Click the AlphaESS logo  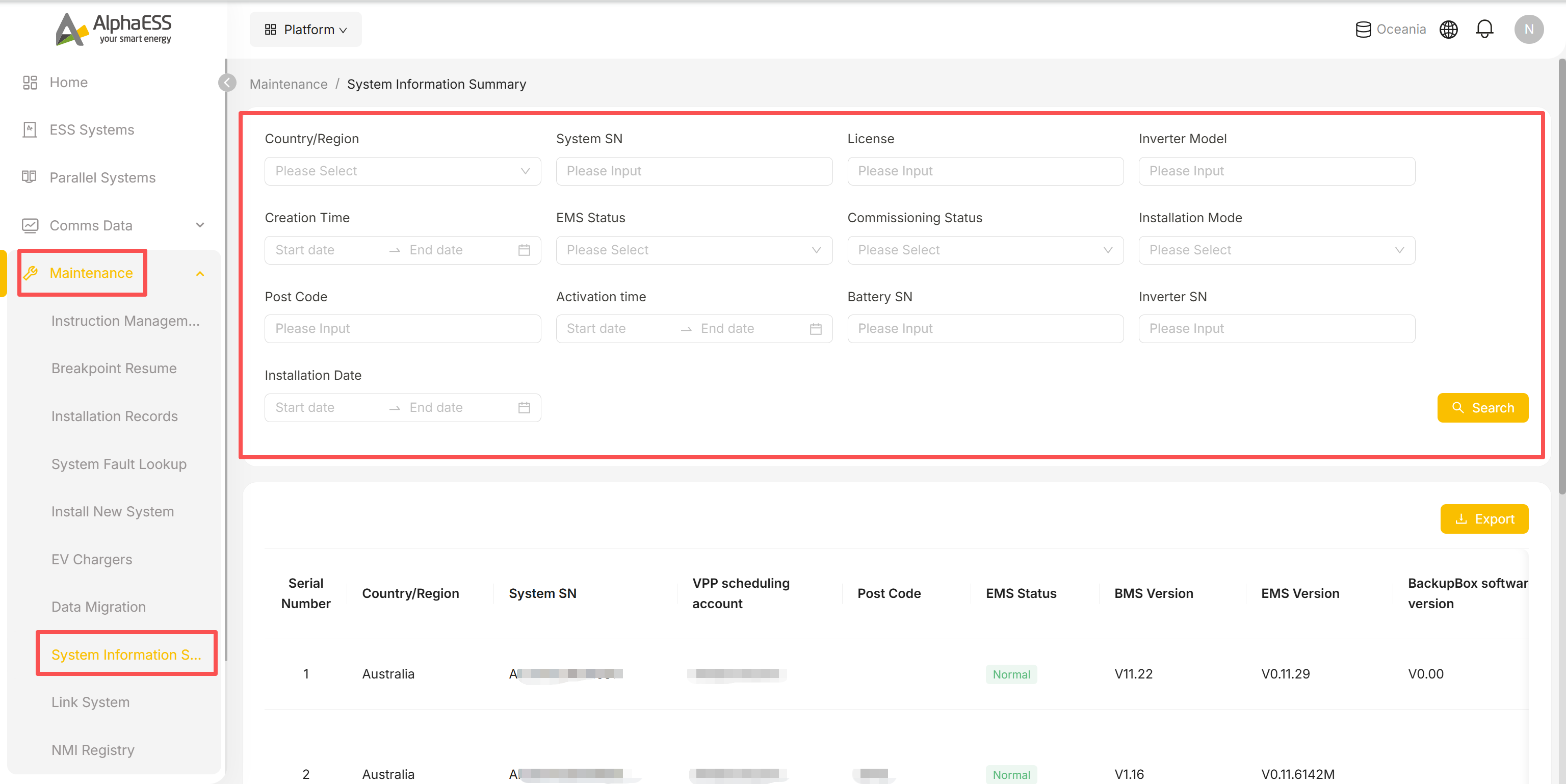coord(114,29)
